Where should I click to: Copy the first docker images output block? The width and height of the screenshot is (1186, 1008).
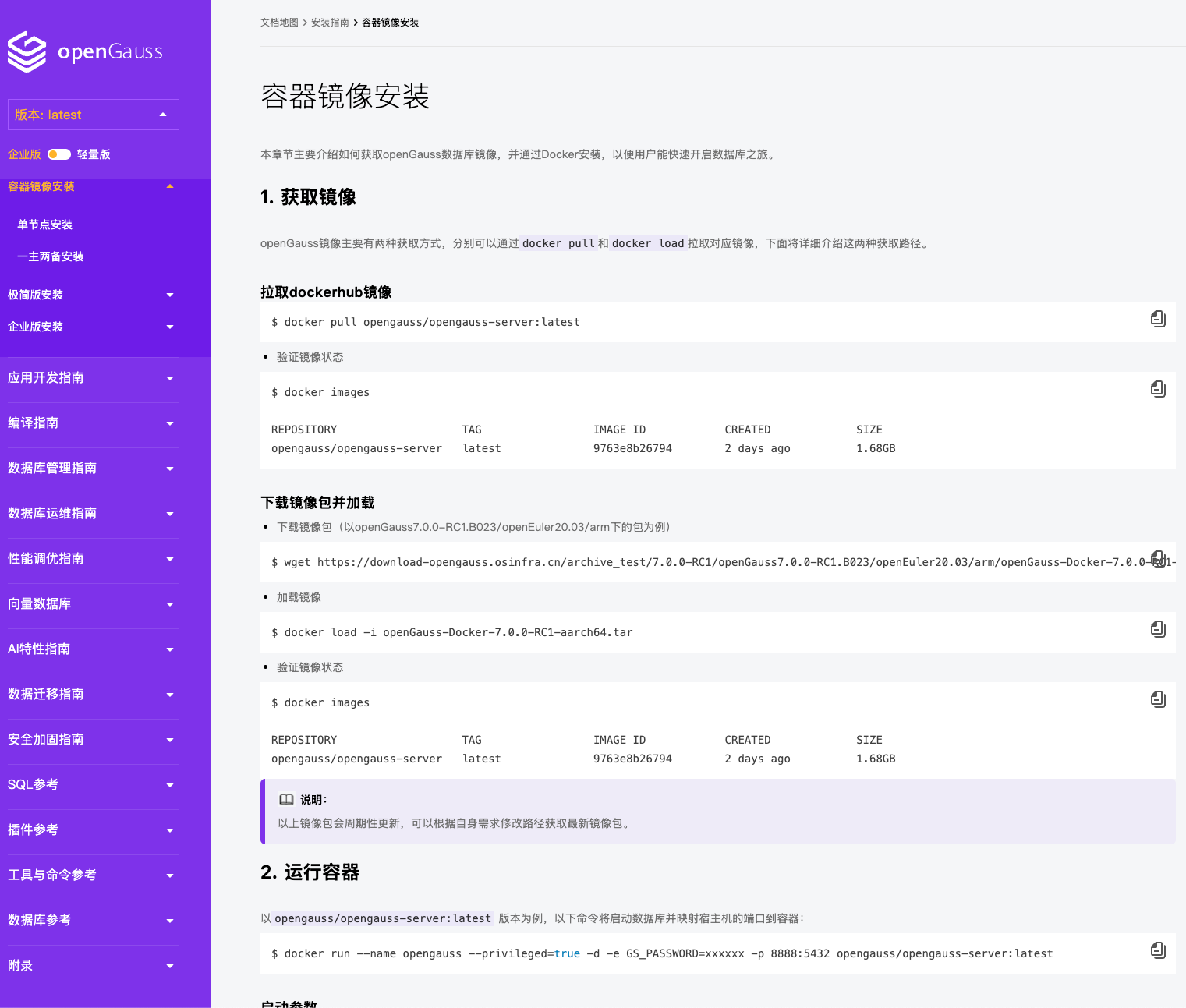click(1158, 388)
